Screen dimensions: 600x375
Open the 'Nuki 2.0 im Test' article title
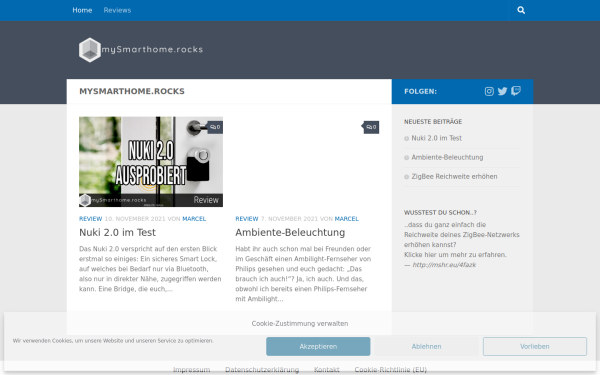click(x=117, y=232)
